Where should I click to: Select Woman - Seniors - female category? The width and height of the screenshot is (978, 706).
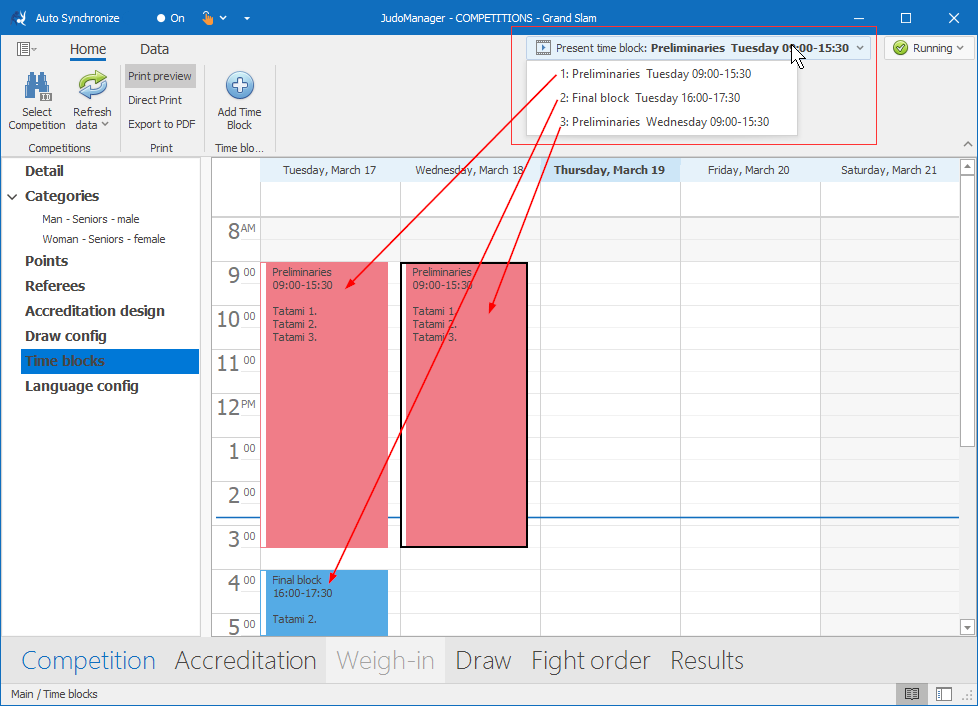(x=104, y=239)
